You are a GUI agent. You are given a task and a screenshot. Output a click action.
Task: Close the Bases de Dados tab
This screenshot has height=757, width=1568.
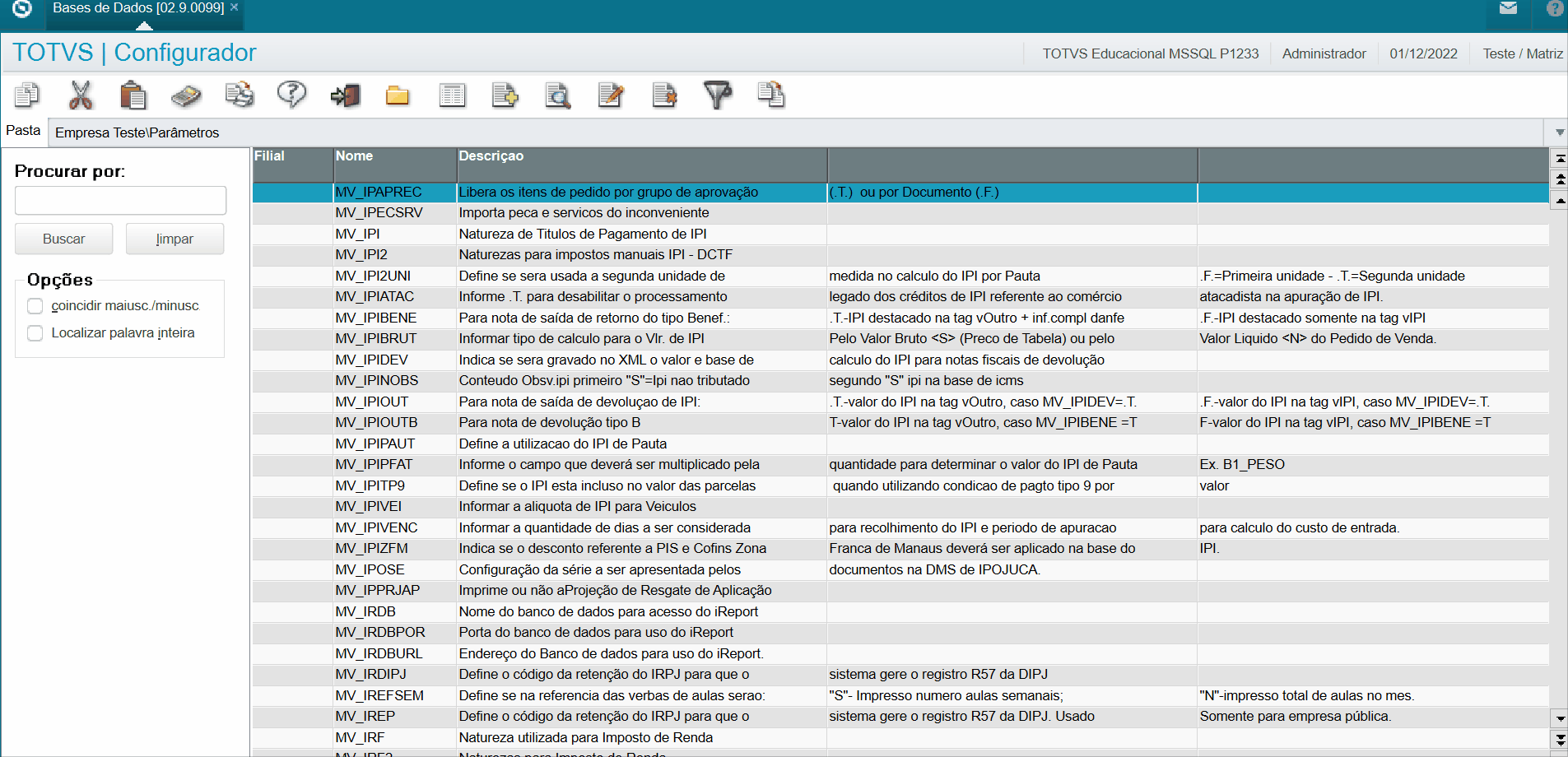[x=235, y=7]
